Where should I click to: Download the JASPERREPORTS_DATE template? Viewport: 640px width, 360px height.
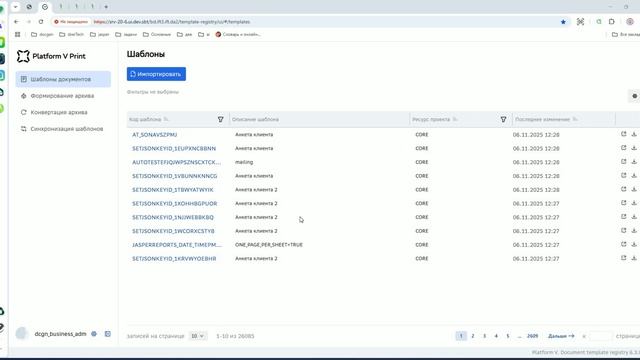coord(634,244)
